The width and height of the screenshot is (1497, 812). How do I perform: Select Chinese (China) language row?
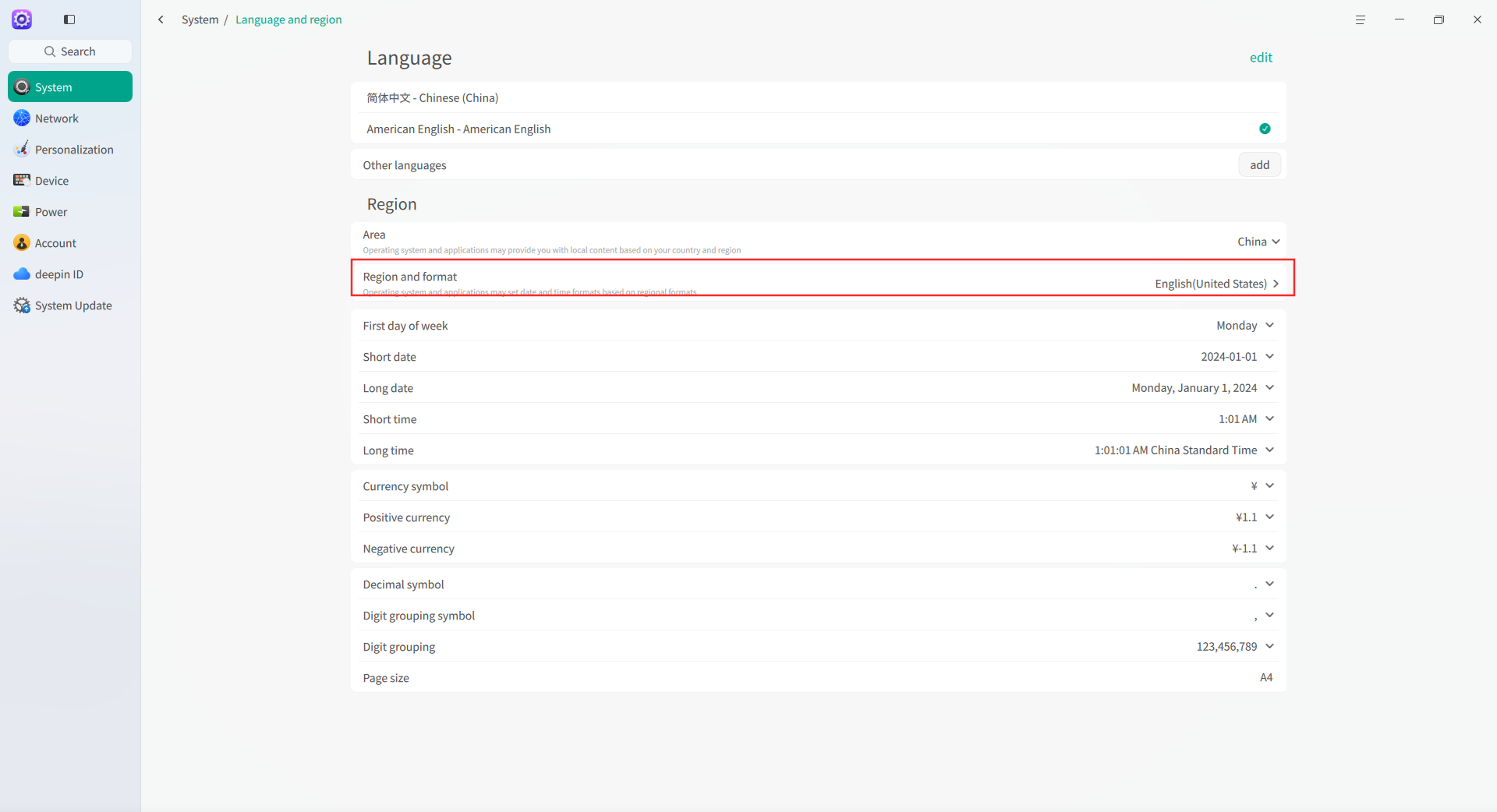[x=818, y=97]
